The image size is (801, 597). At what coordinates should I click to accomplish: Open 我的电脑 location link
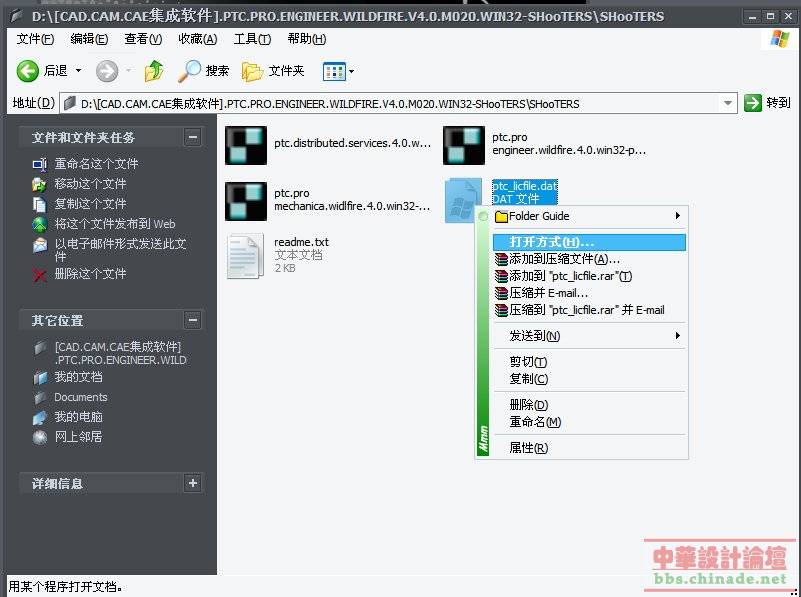click(x=78, y=417)
